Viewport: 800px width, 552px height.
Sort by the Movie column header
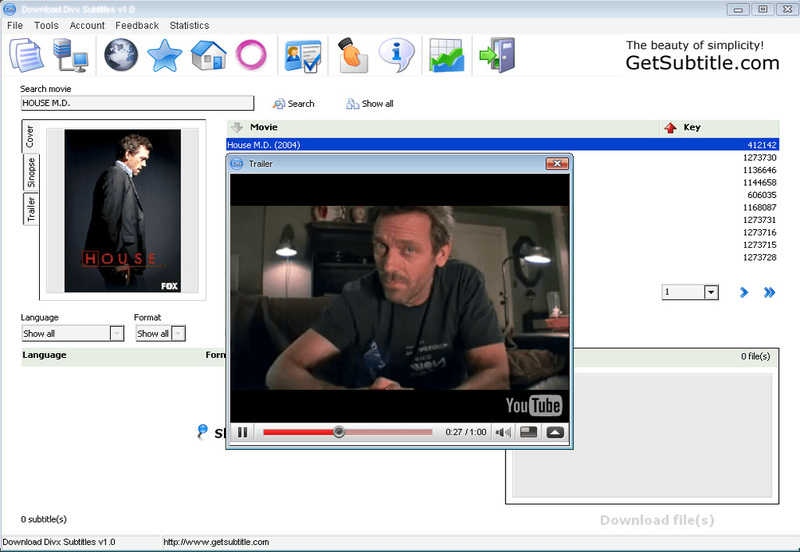coord(442,128)
